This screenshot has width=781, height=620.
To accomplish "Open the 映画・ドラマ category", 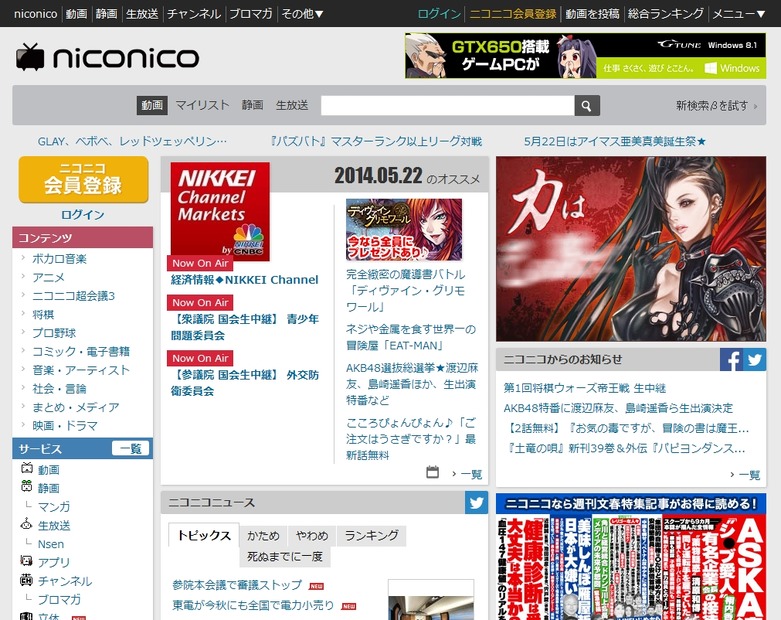I will [x=65, y=426].
